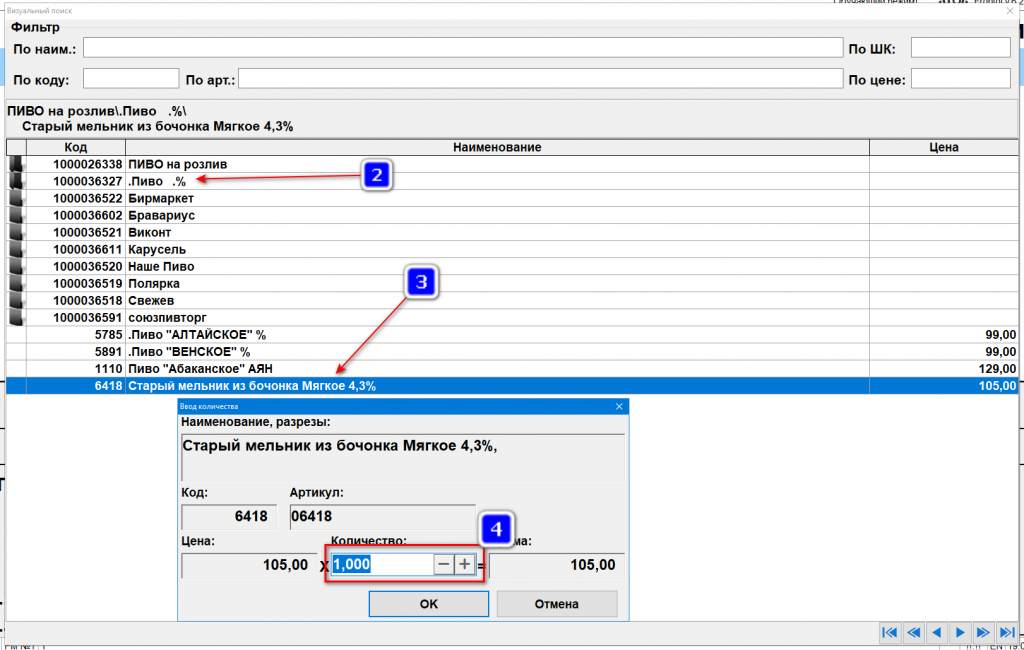The width and height of the screenshot is (1024, 650).
Task: Go to previous record with single left arrow
Action: click(936, 632)
